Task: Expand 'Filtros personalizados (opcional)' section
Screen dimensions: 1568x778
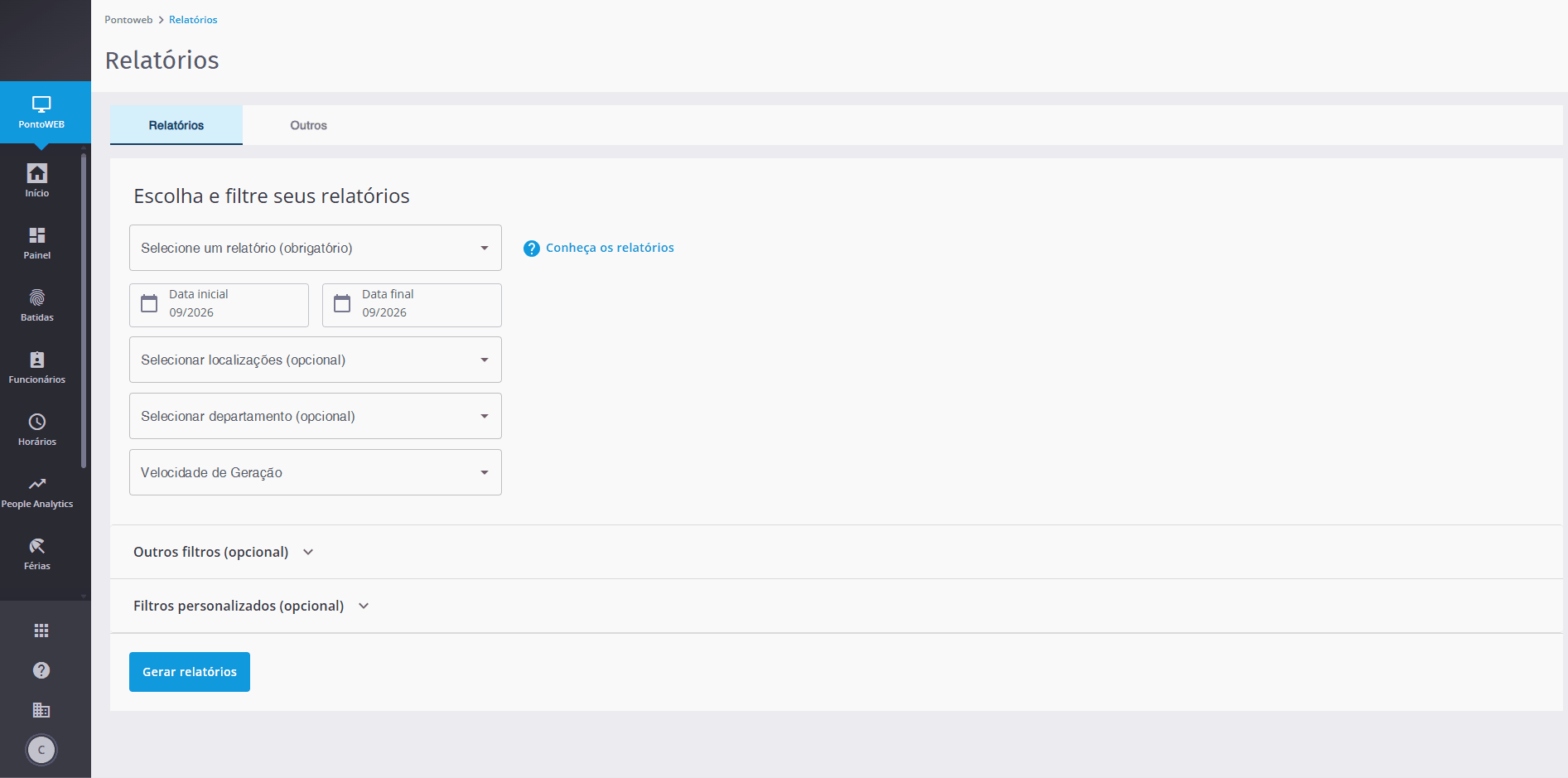Action: point(251,606)
